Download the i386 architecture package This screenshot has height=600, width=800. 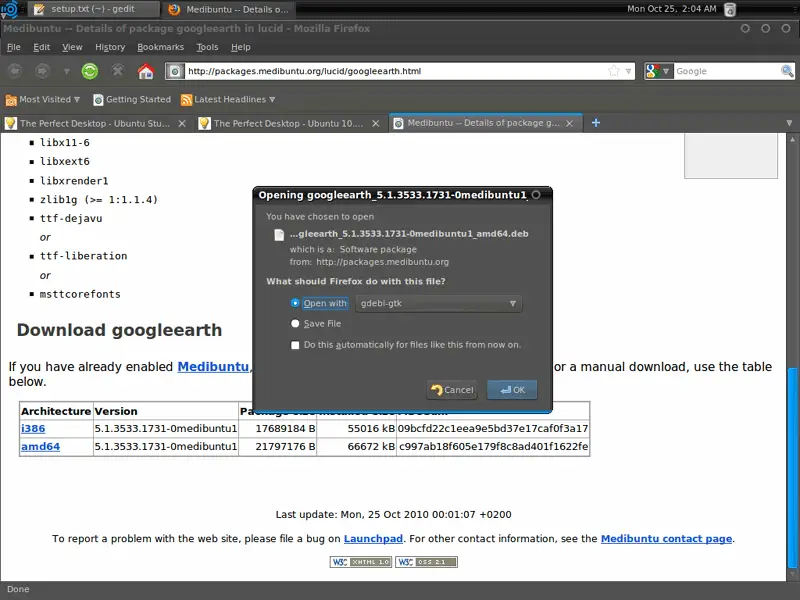coord(33,429)
